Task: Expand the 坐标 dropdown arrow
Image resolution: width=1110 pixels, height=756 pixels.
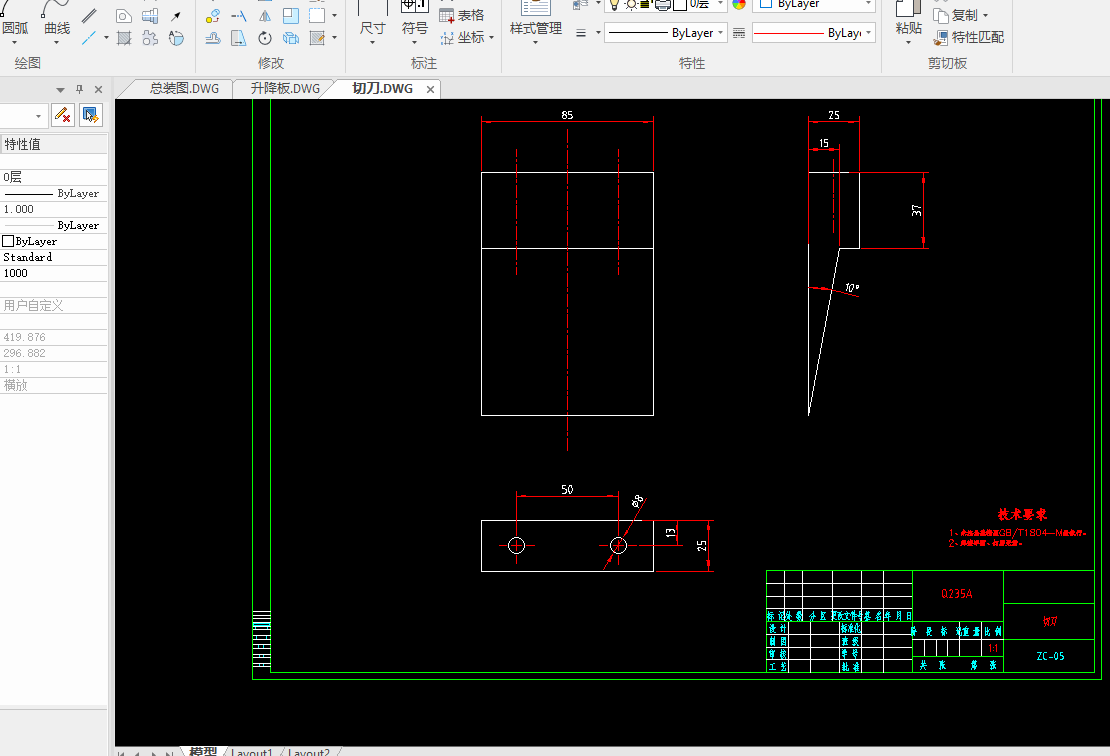Action: pos(492,38)
